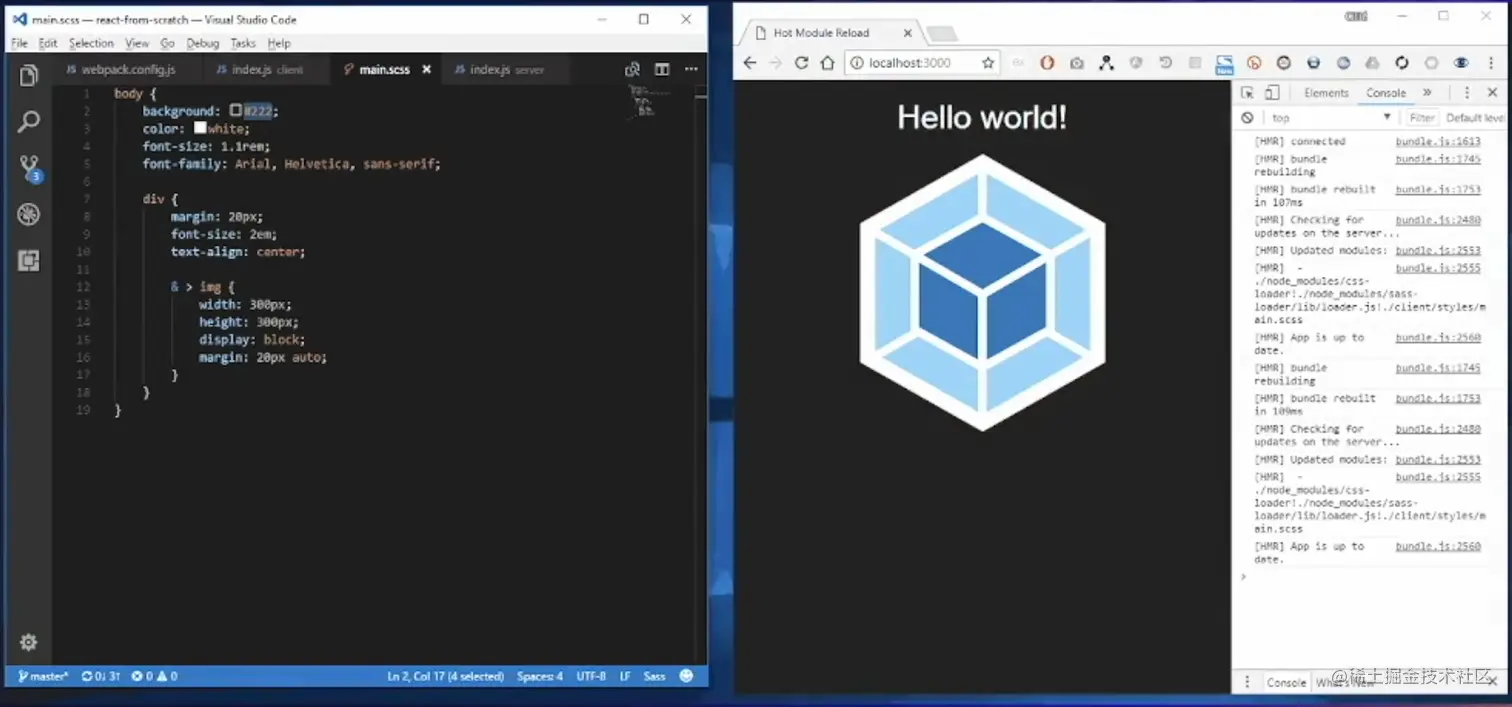Show errors and warnings count in status bar
The height and width of the screenshot is (707, 1512).
(154, 676)
